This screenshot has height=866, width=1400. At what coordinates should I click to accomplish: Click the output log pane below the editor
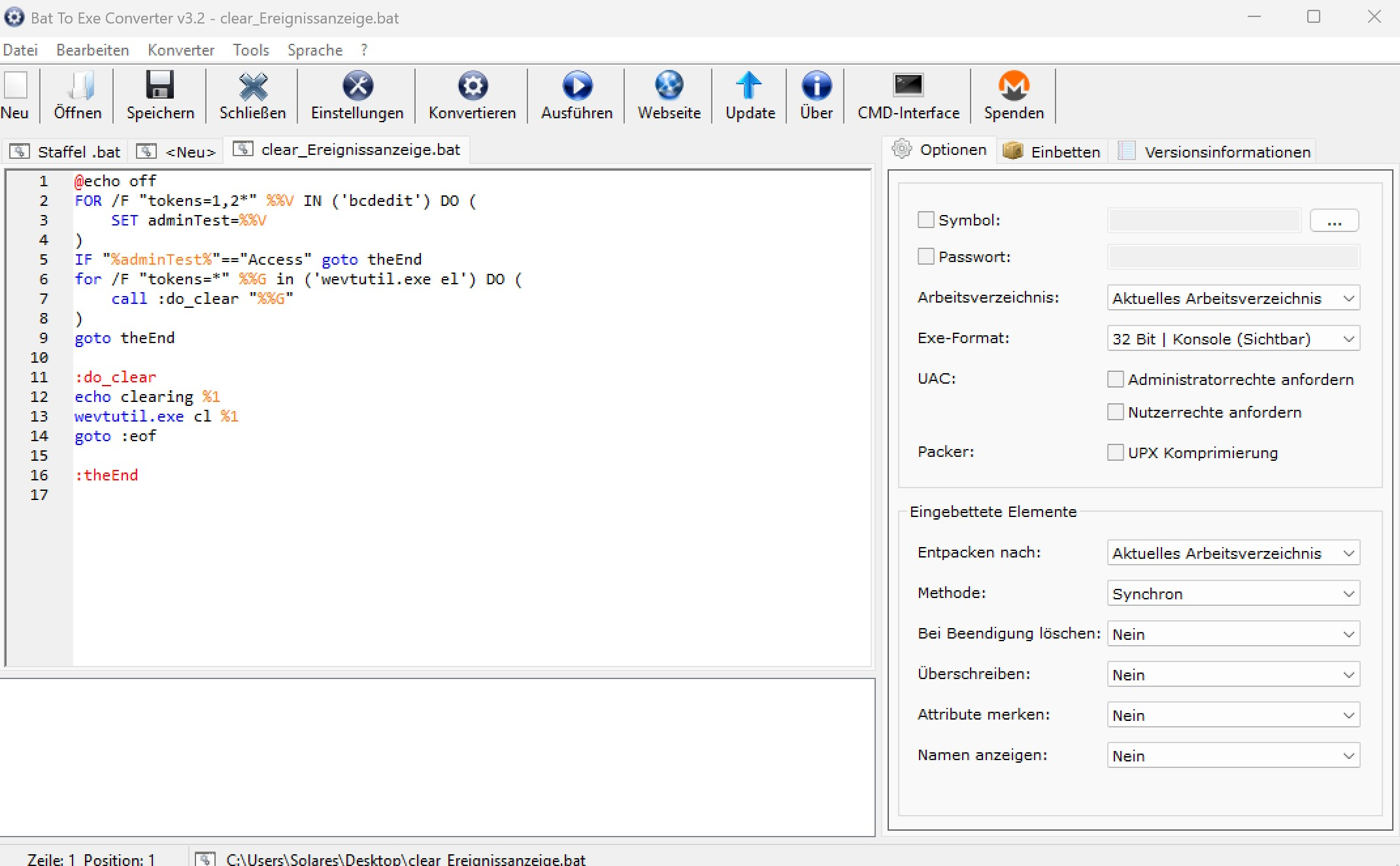point(437,757)
